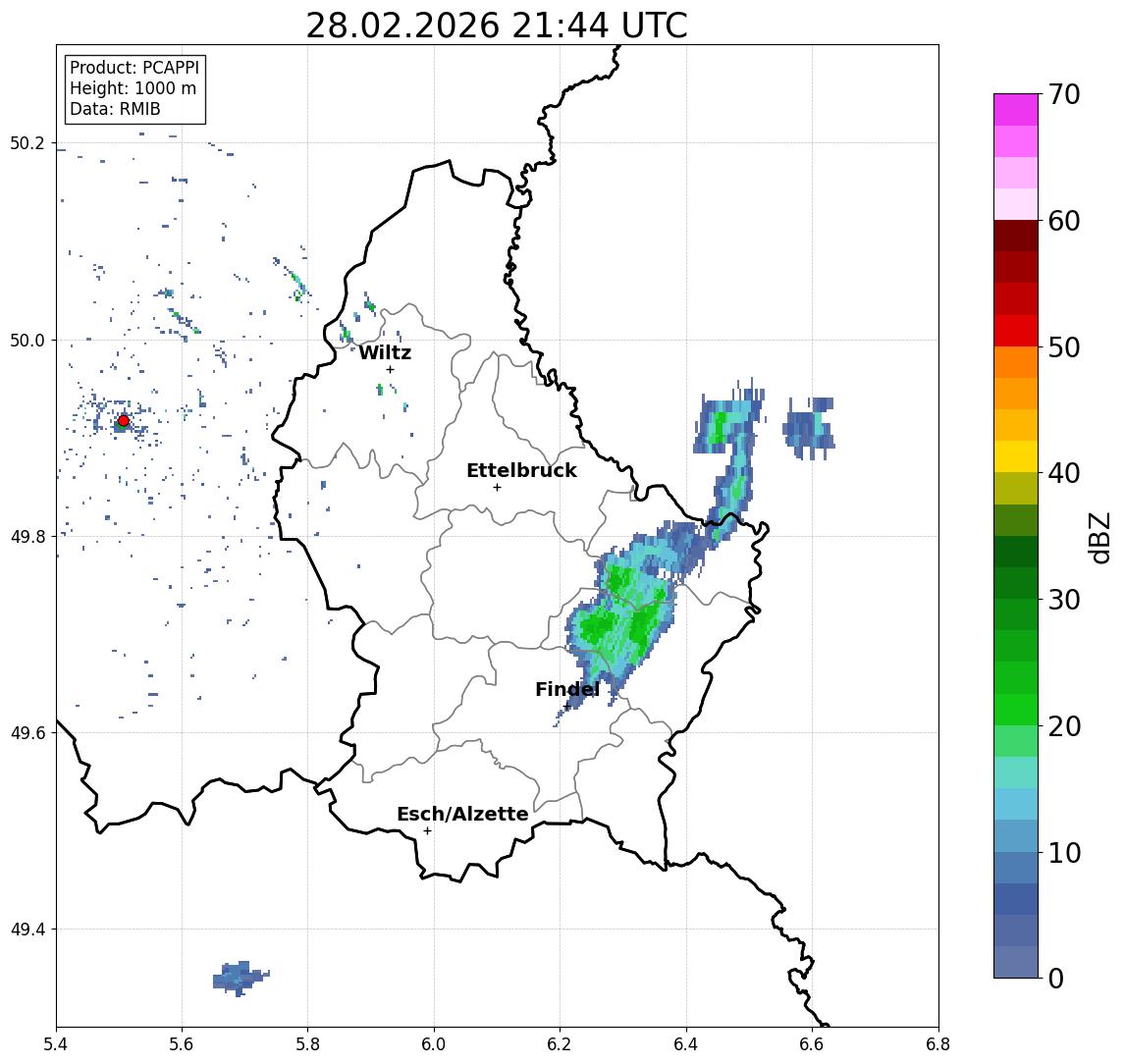The height and width of the screenshot is (1064, 1124).
Task: Click the 'Height: 1000 m' text line
Action: [x=133, y=88]
